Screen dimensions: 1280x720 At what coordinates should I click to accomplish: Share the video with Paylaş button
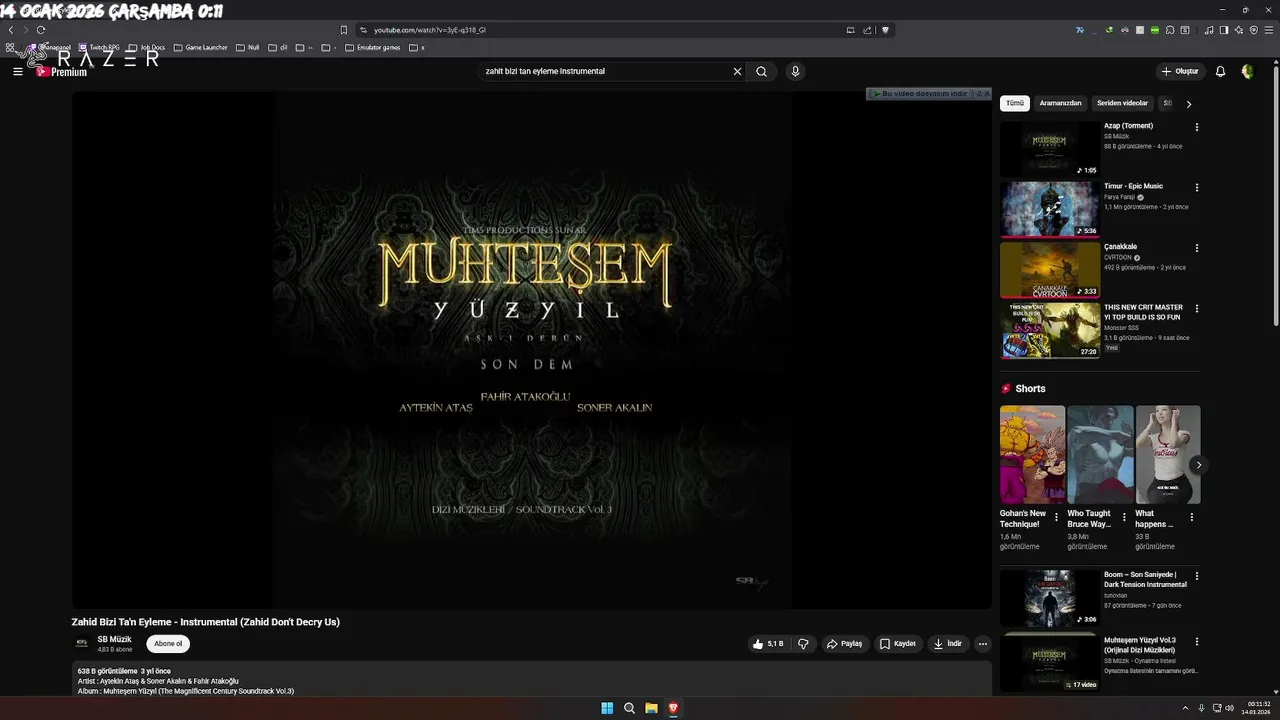click(x=845, y=644)
